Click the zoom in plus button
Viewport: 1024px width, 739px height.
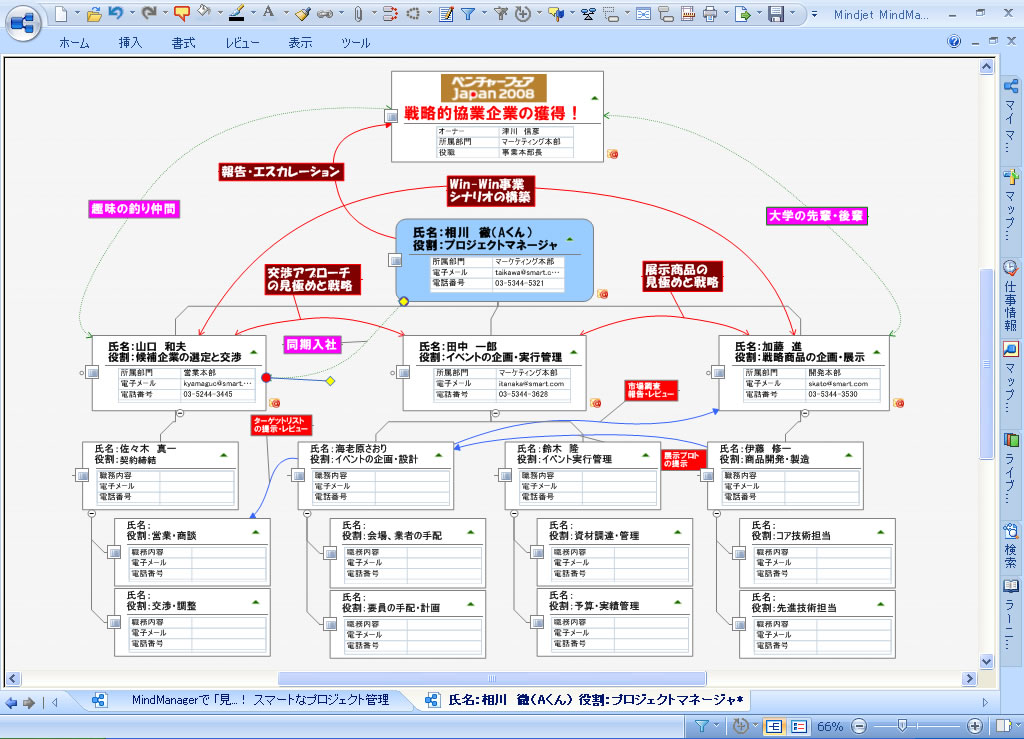tap(976, 727)
